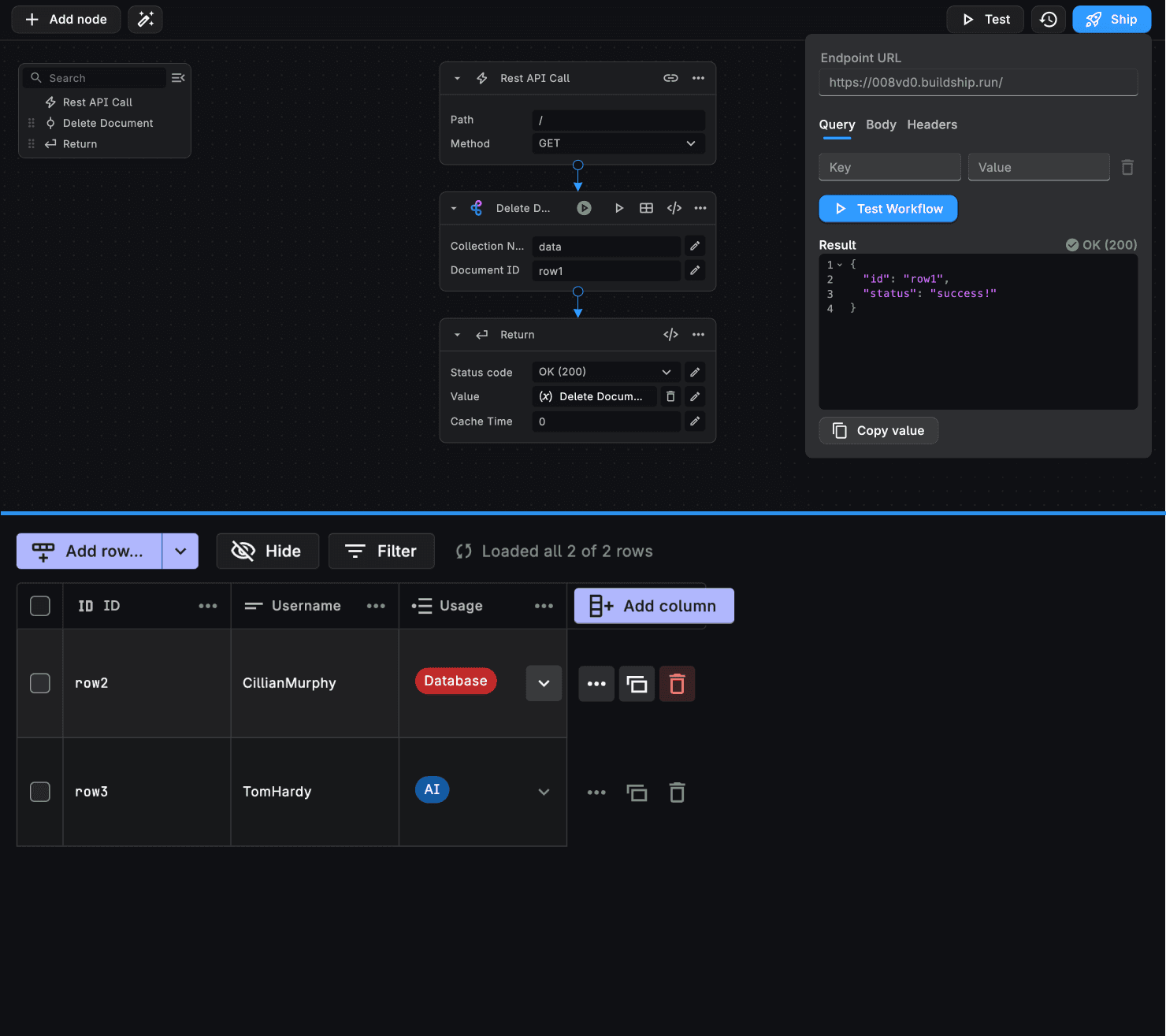The width and height of the screenshot is (1166, 1036).
Task: Click the table icon on Delete Document node
Action: click(646, 208)
